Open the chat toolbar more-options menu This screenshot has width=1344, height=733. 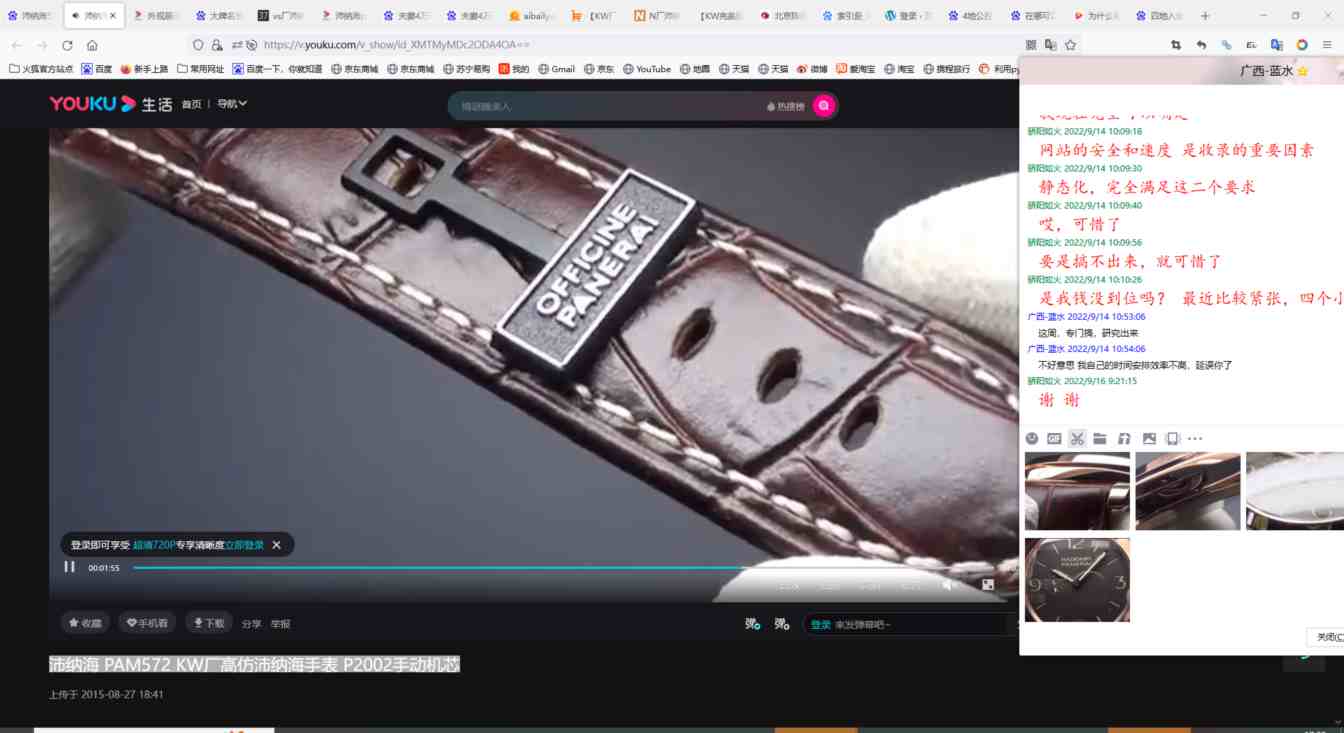[1195, 438]
